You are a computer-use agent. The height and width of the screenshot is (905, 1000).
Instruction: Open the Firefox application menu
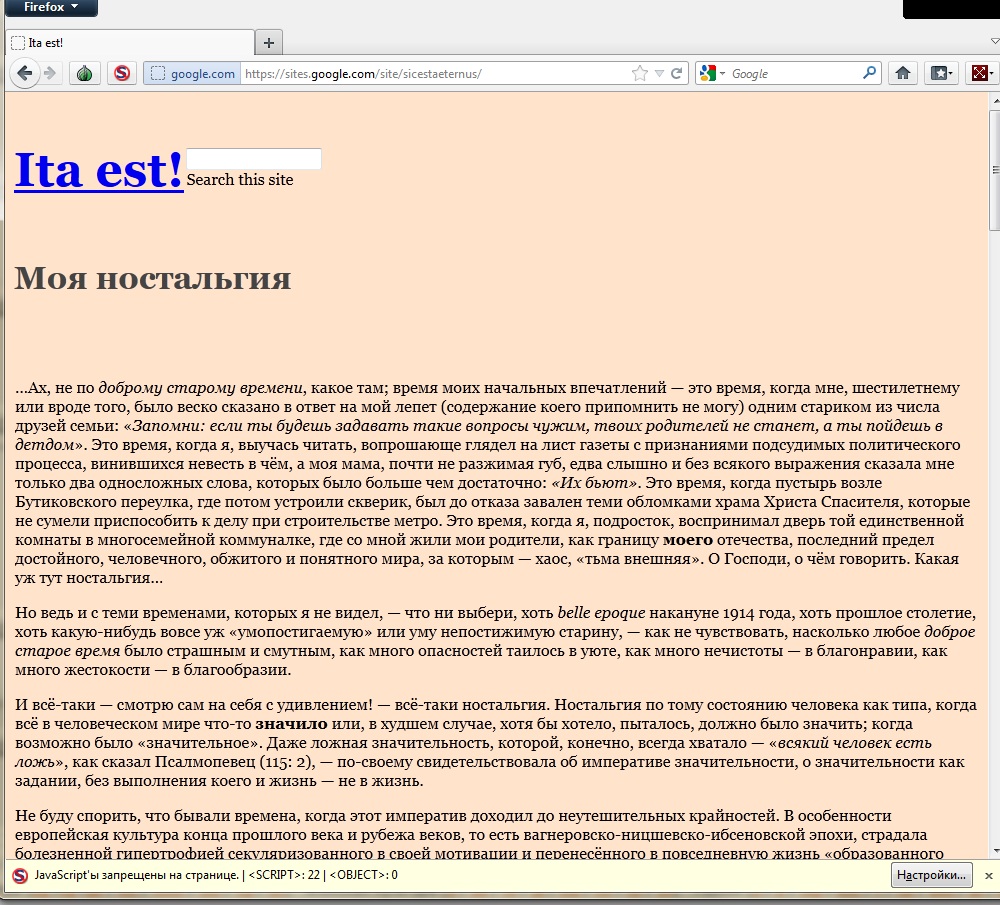tap(49, 8)
